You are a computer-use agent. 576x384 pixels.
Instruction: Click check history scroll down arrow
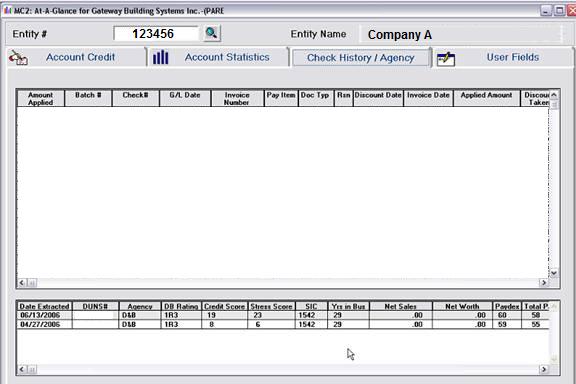pos(554,273)
